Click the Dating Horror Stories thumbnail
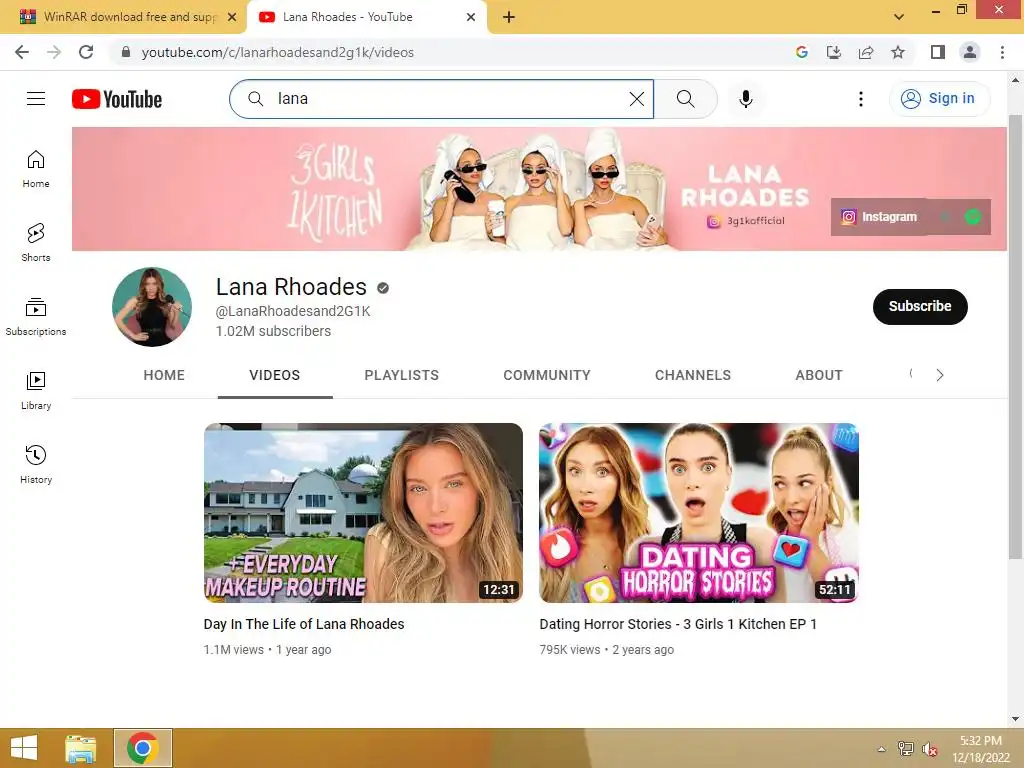Screen dimensions: 1024x768 [x=699, y=513]
